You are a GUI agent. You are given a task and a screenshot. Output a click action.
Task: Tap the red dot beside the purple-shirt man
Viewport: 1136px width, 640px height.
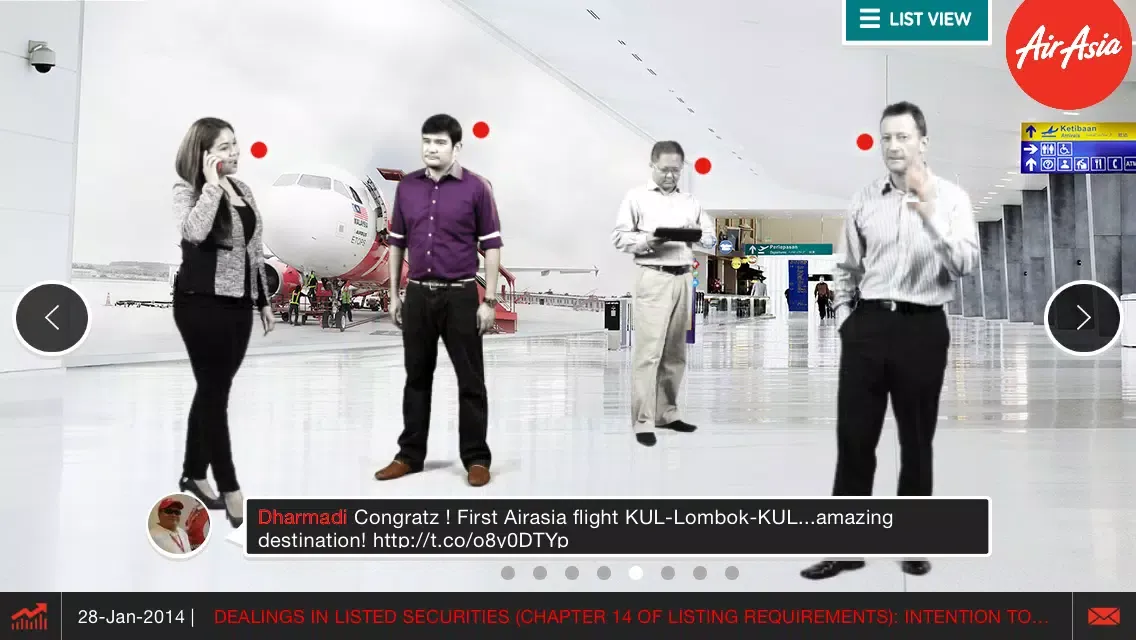click(480, 130)
